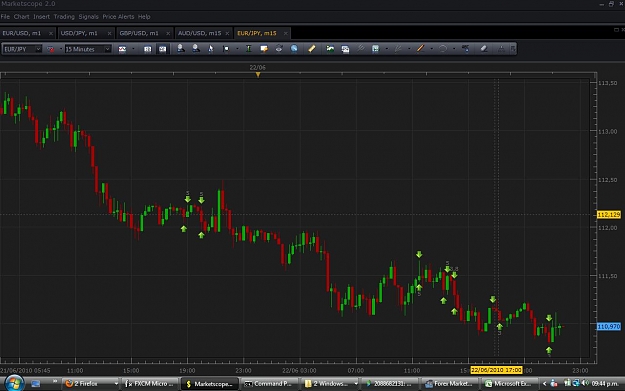
Task: Select the pointer cursor tool
Action: tap(210, 49)
